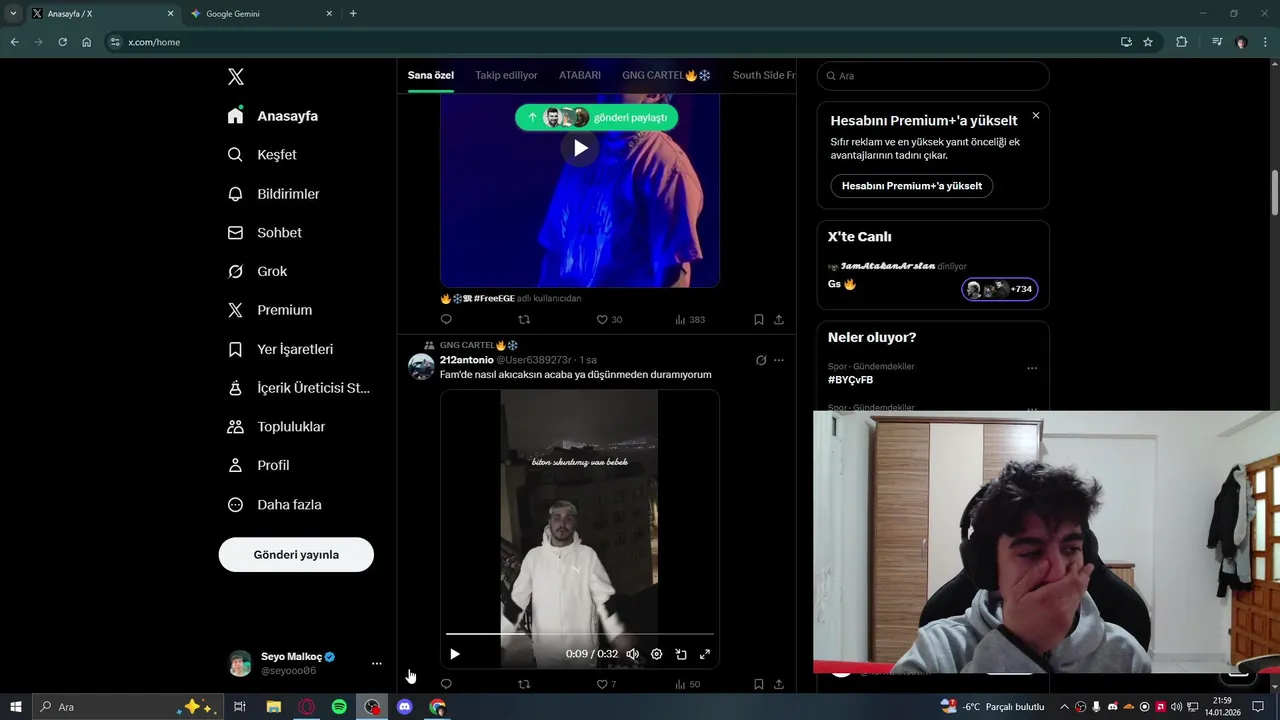Open the Chrome tab search dropdown arrow
This screenshot has width=1280, height=720.
click(13, 14)
